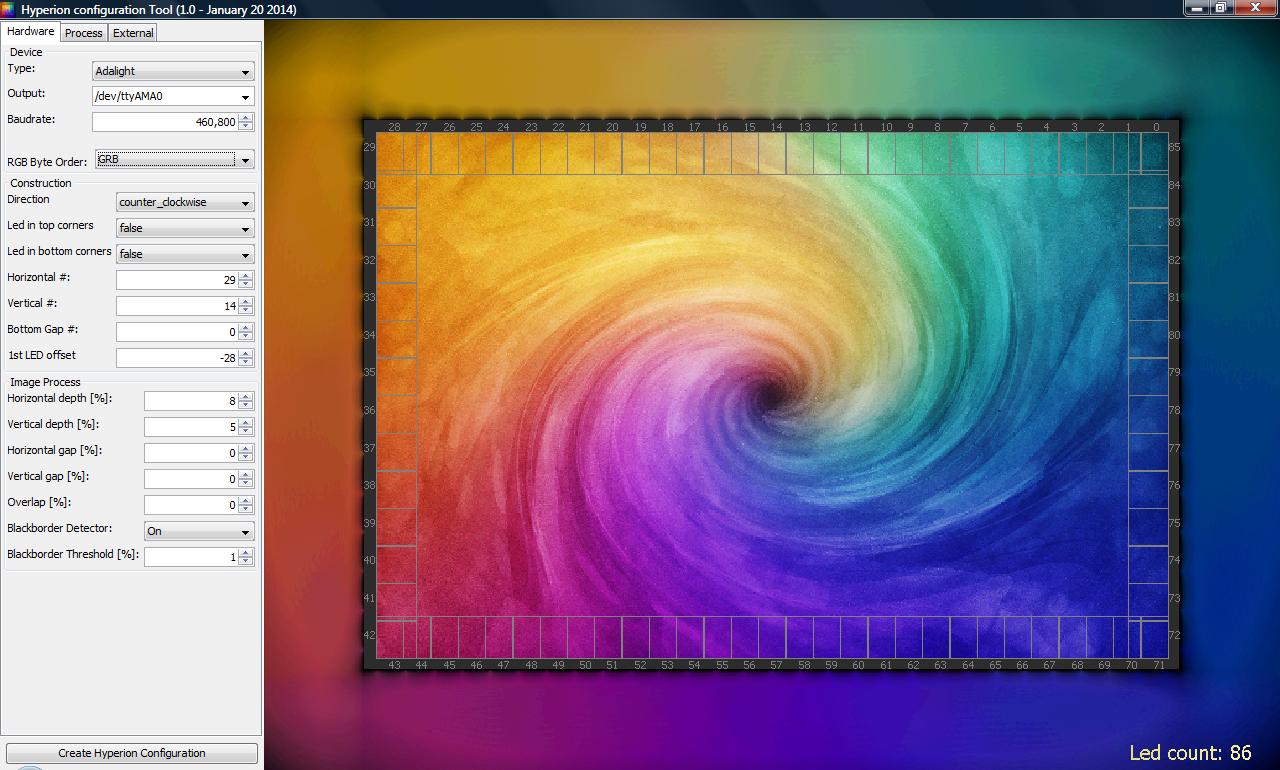The width and height of the screenshot is (1280, 770).
Task: Click the 1st LED offset input field
Action: pos(177,358)
